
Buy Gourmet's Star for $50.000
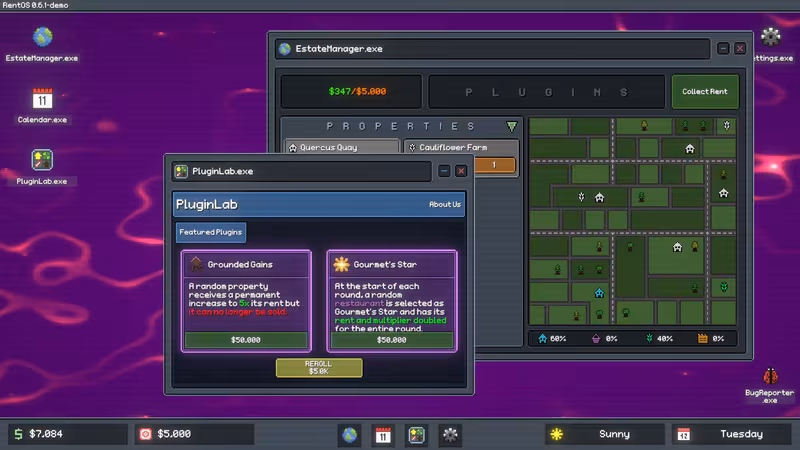(x=391, y=340)
